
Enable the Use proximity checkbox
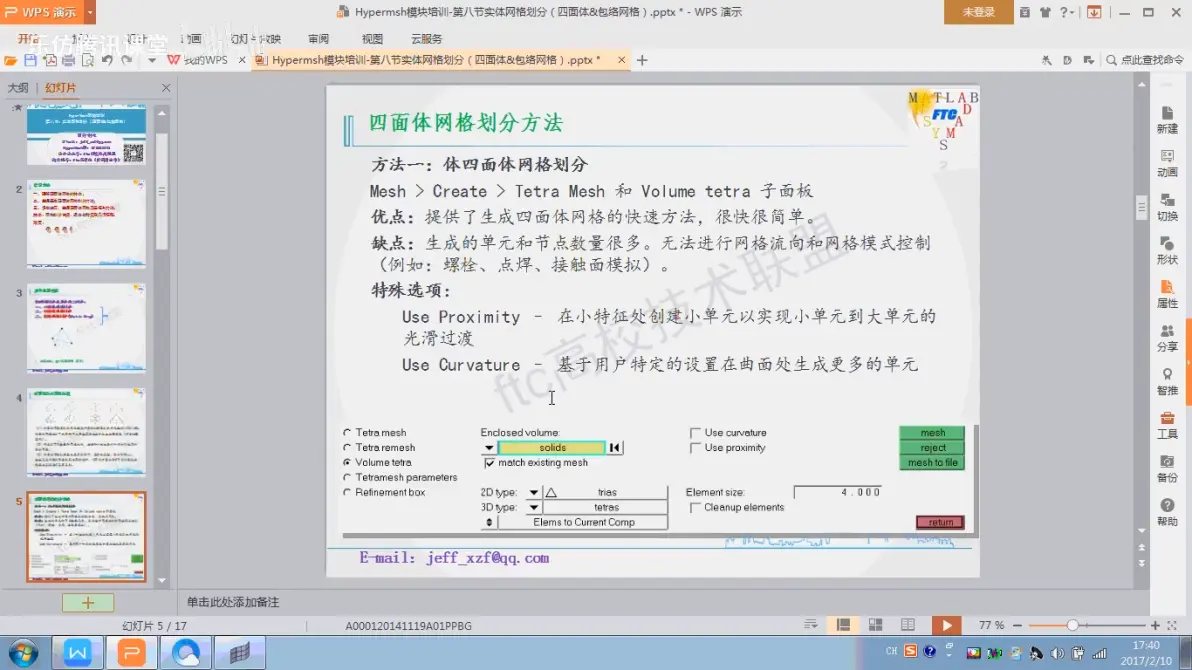tap(695, 448)
